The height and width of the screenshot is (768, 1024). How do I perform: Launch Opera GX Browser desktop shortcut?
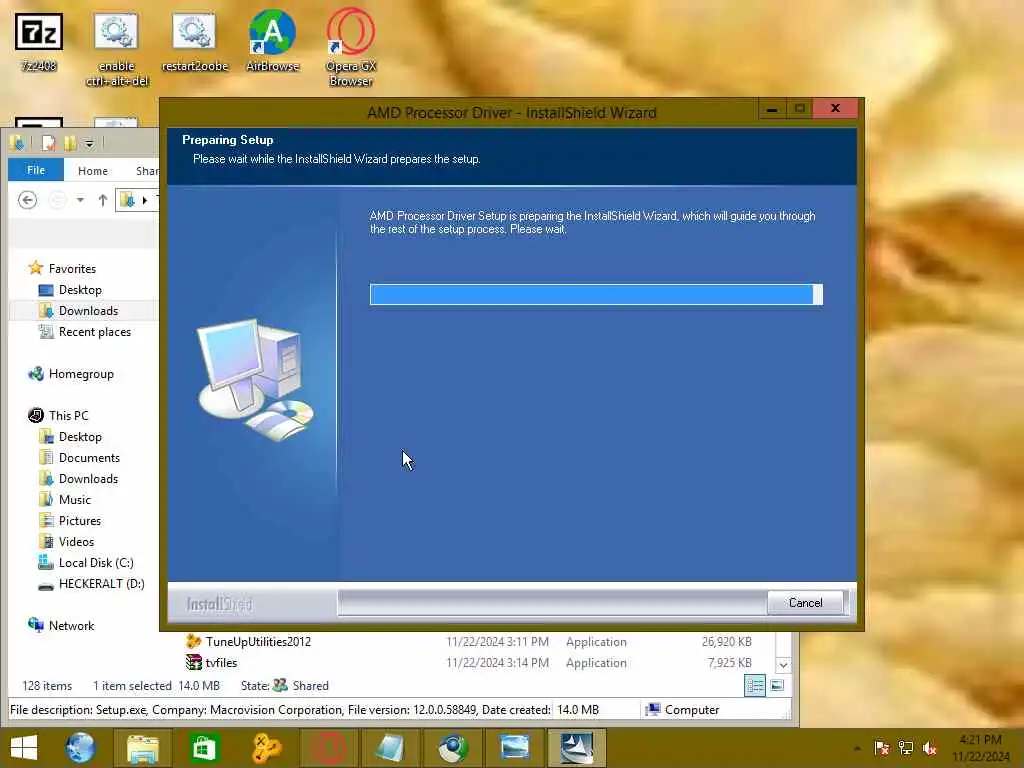(351, 48)
